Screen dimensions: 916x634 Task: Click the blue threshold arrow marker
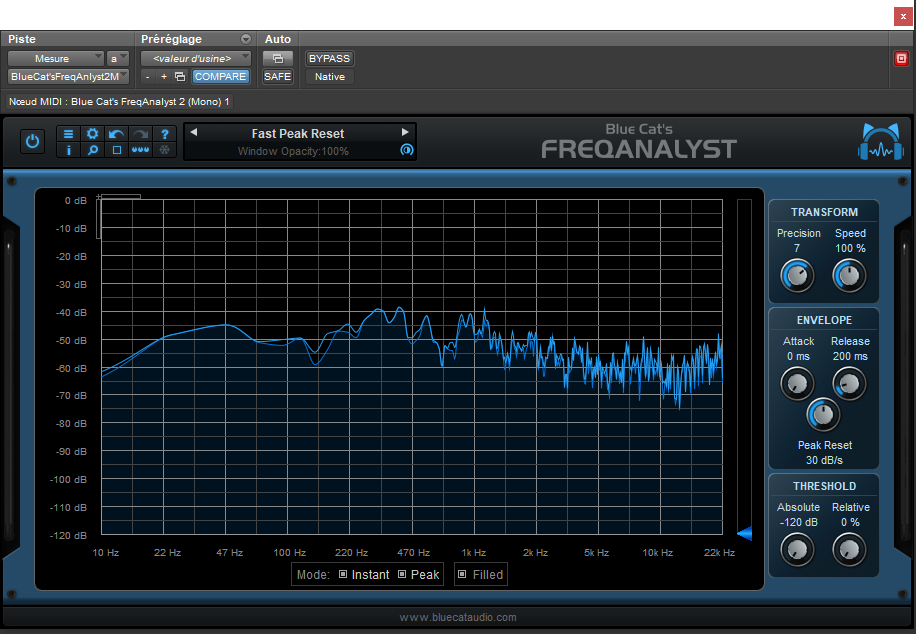744,533
